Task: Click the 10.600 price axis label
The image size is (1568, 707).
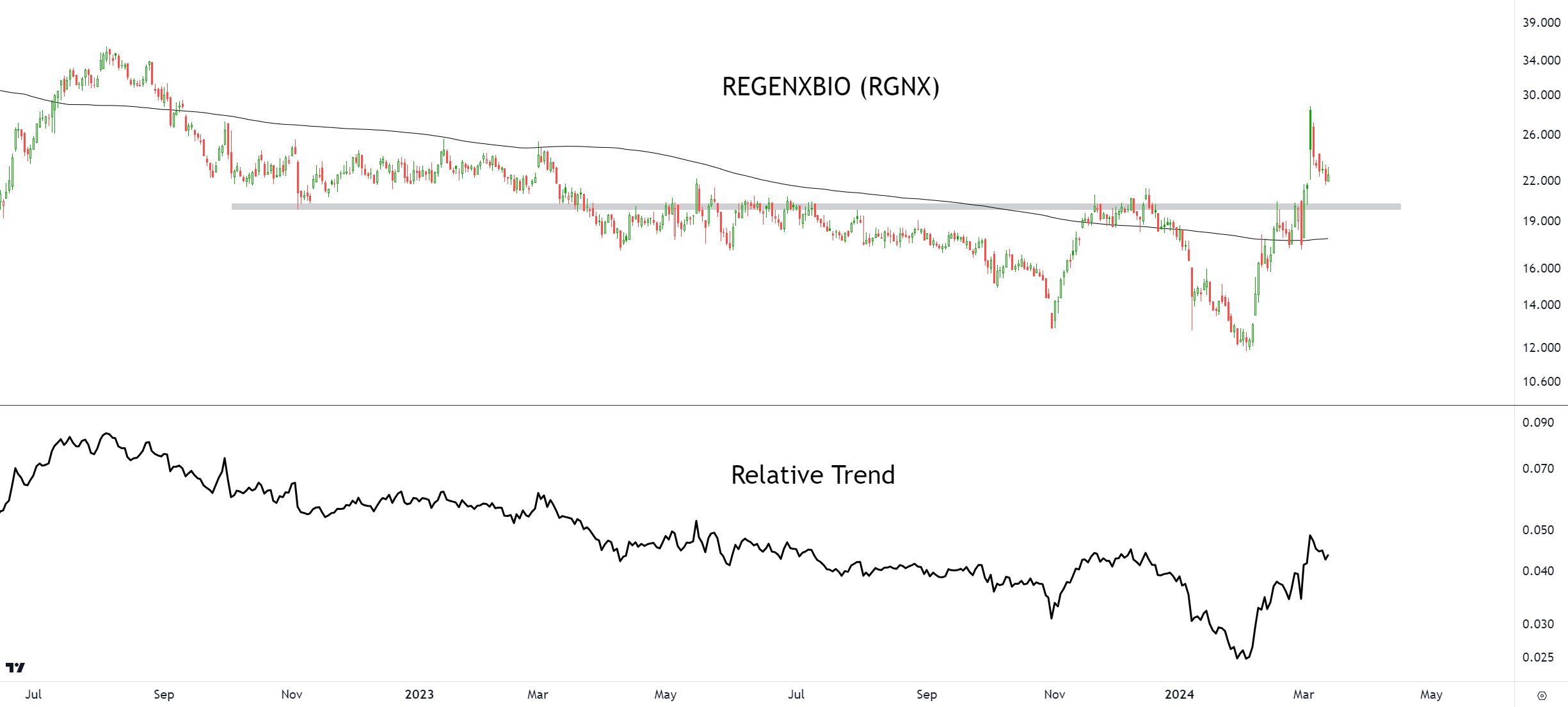Action: (x=1541, y=381)
